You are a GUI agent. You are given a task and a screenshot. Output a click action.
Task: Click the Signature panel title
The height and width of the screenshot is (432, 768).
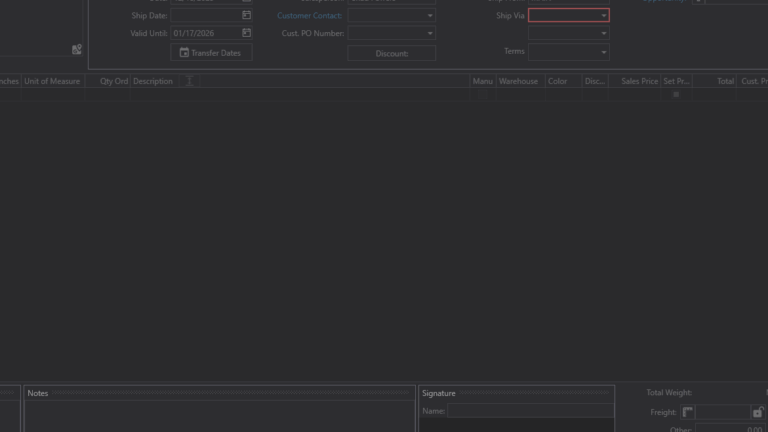tap(439, 393)
